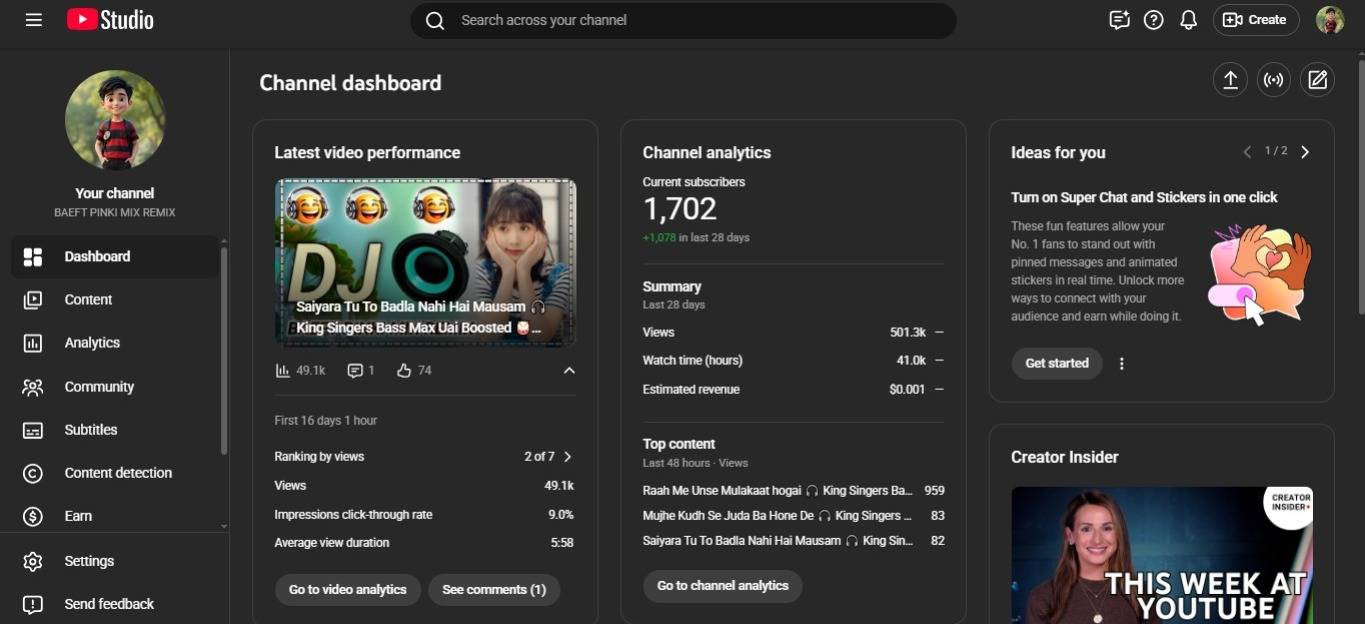Image resolution: width=1365 pixels, height=624 pixels.
Task: Open Analytics in the sidebar
Action: click(92, 343)
